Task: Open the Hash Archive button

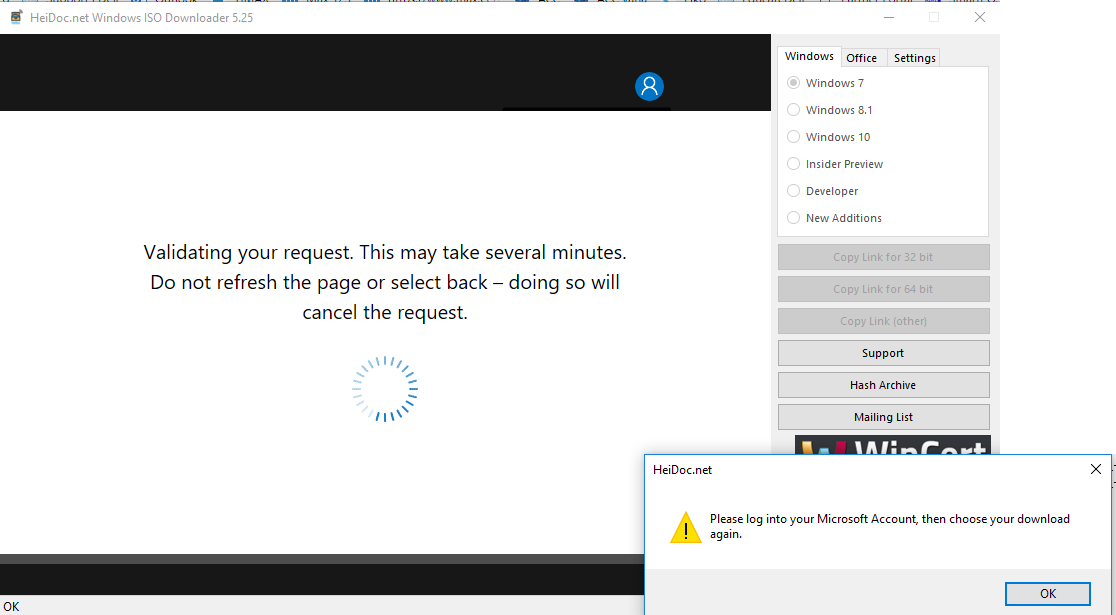Action: tap(883, 385)
